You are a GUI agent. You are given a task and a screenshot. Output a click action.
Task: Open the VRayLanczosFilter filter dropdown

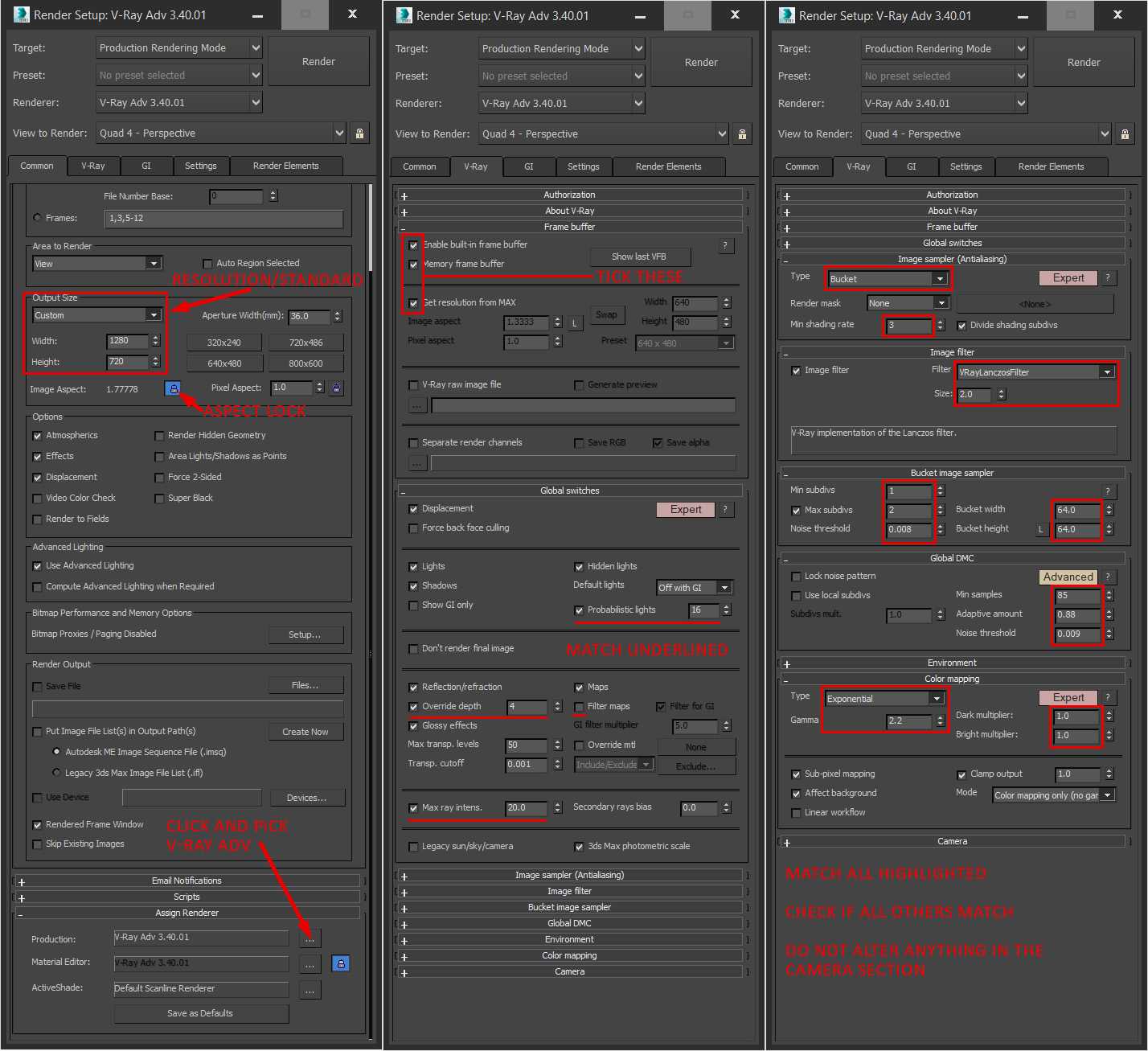point(1036,372)
